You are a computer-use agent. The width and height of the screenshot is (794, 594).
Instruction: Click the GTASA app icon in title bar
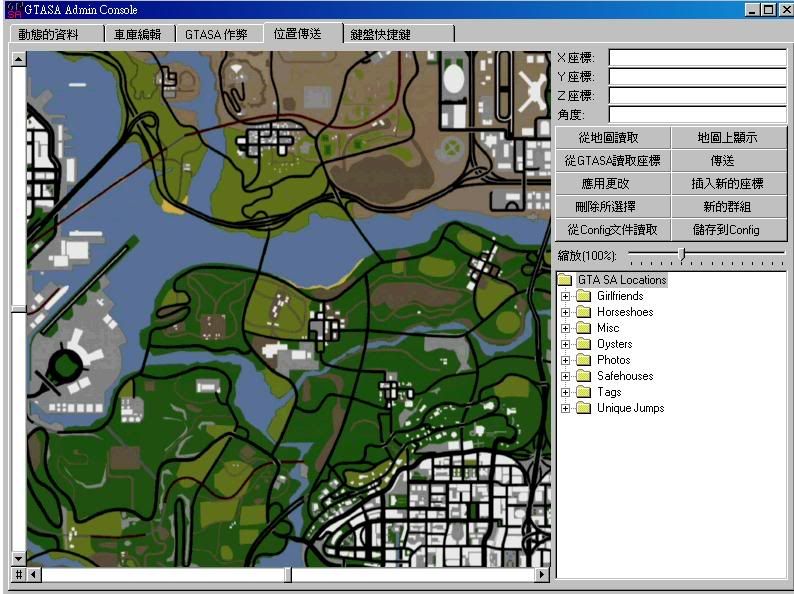tap(13, 9)
